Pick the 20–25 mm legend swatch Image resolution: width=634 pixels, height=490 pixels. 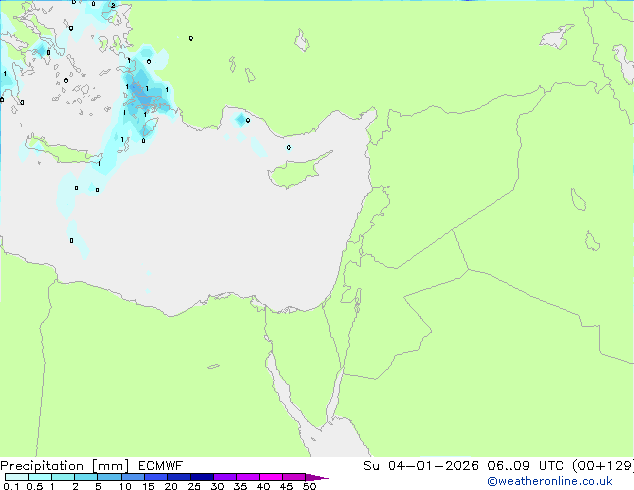point(178,477)
